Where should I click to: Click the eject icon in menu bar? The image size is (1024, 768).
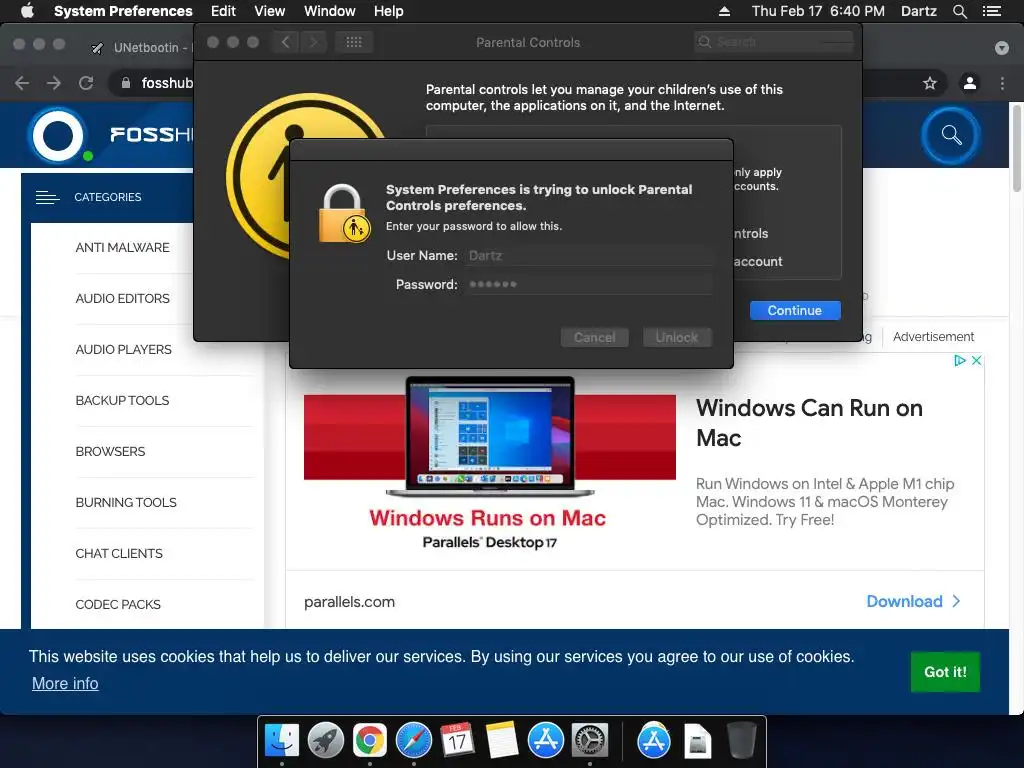(x=724, y=11)
